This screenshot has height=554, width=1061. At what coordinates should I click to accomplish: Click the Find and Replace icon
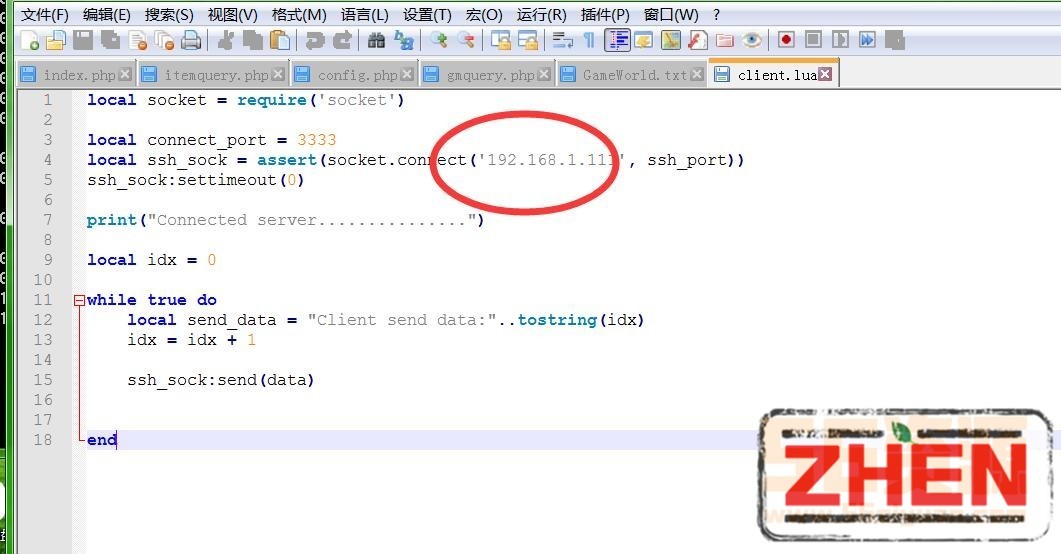(x=403, y=41)
